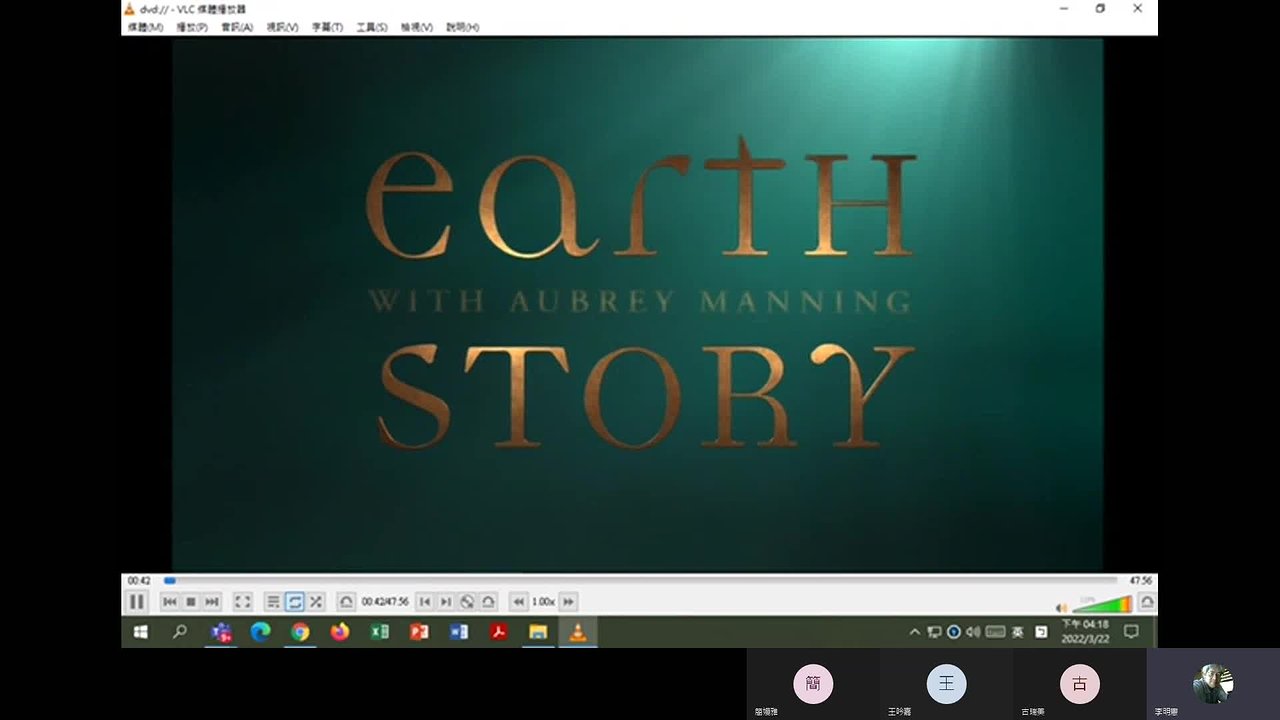Viewport: 1280px width, 720px height.
Task: Slow down playback speed with rewind arrows
Action: pos(518,602)
